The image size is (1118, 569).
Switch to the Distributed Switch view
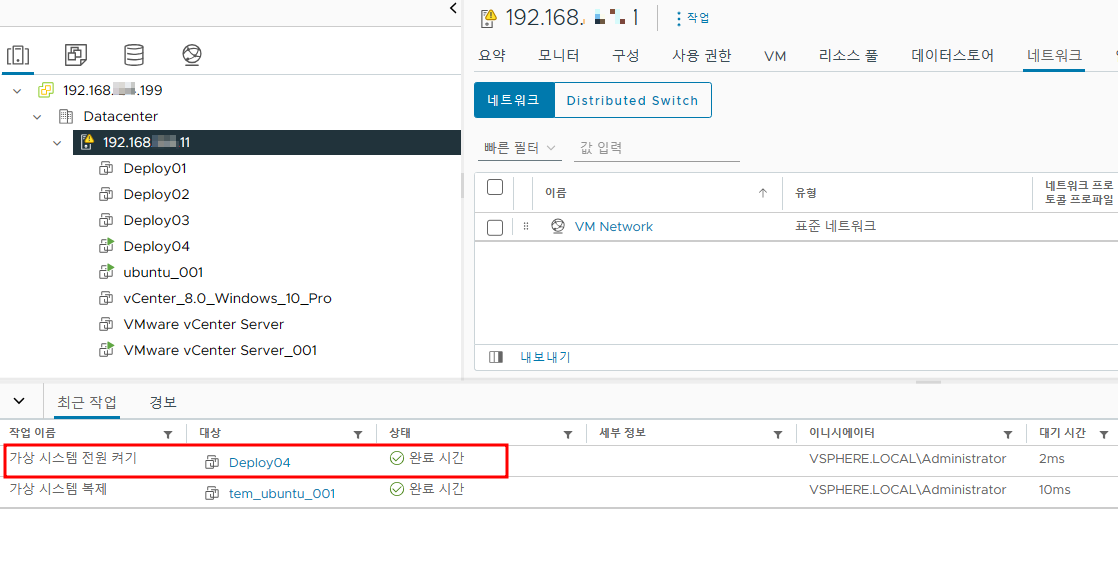632,101
